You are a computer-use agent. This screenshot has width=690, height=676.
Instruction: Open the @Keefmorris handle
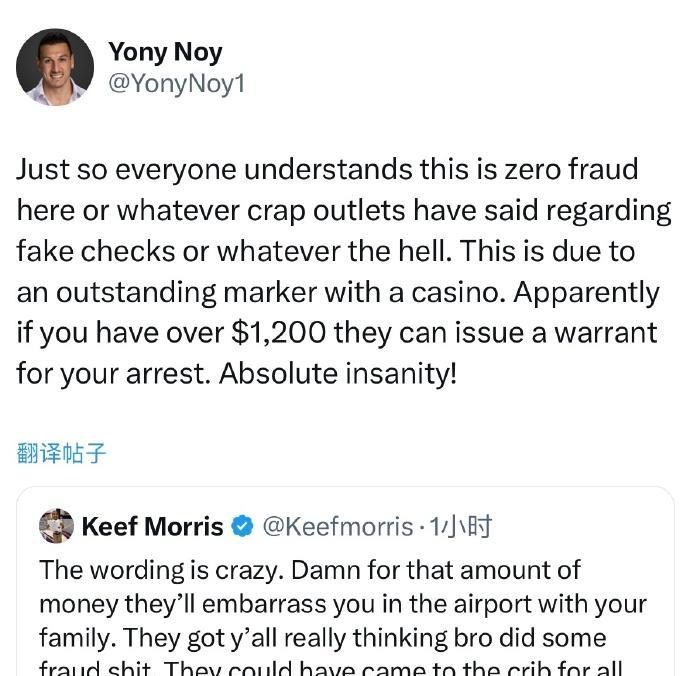337,526
